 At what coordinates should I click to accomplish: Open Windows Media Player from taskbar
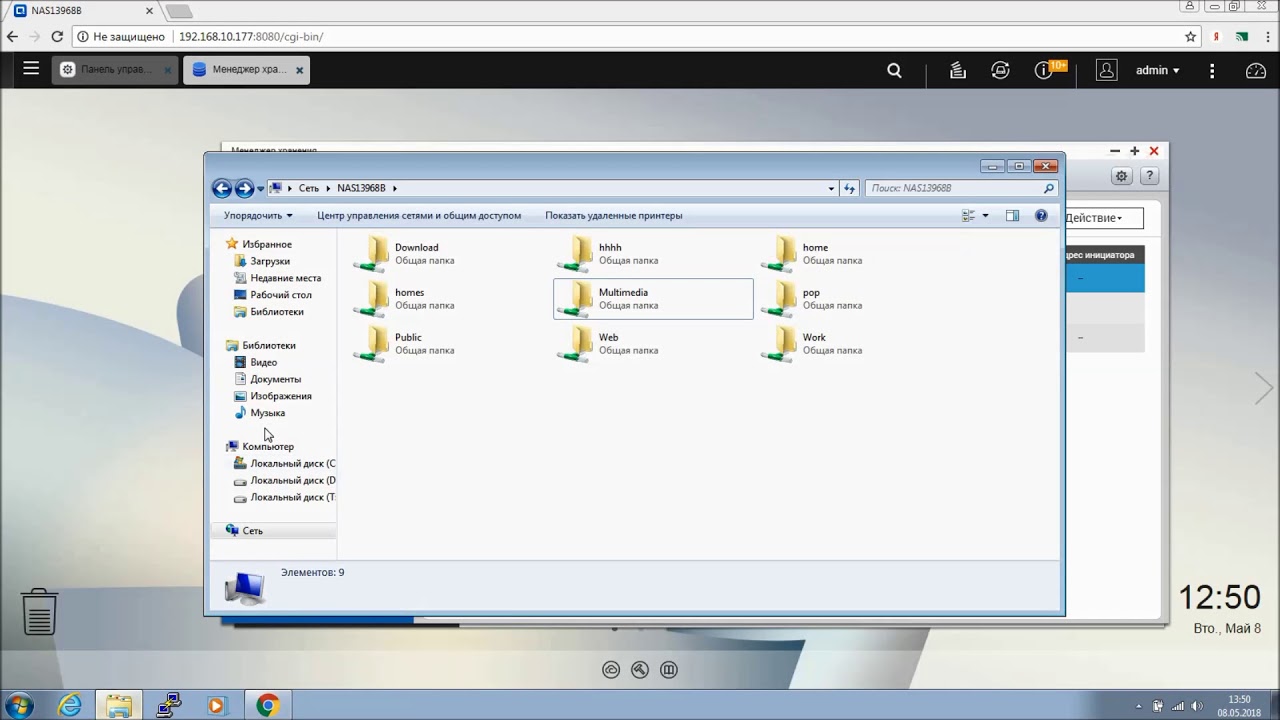pos(216,705)
